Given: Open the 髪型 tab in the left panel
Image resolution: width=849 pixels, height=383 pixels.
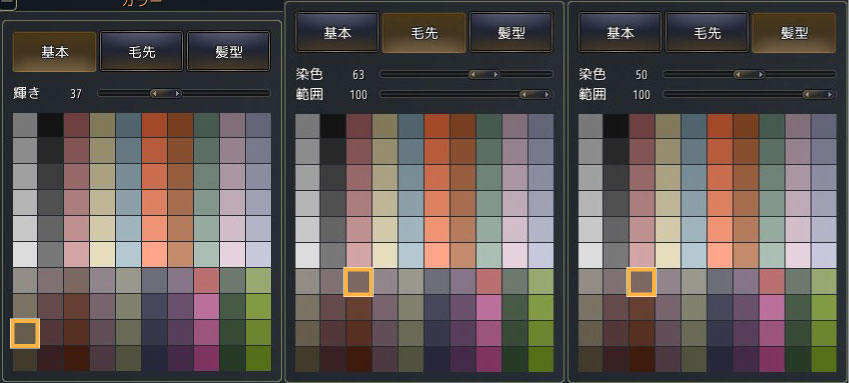Looking at the screenshot, I should coord(228,52).
